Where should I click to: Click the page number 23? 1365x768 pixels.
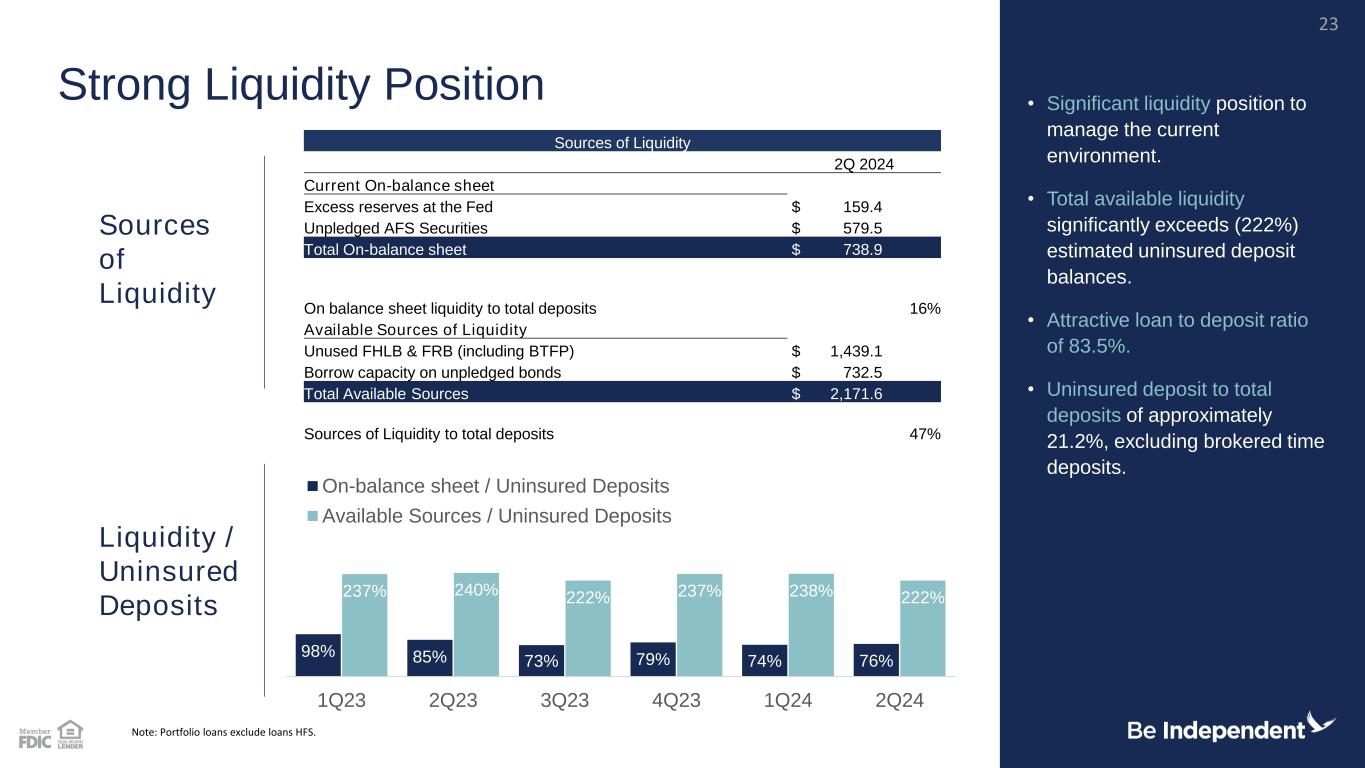tap(1328, 24)
